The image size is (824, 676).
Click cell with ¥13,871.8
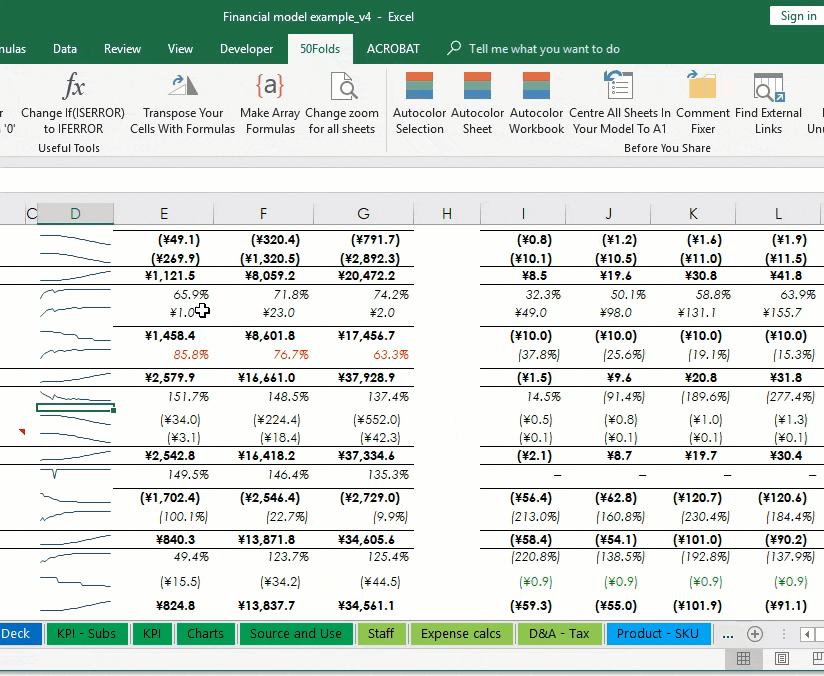[x=264, y=540]
